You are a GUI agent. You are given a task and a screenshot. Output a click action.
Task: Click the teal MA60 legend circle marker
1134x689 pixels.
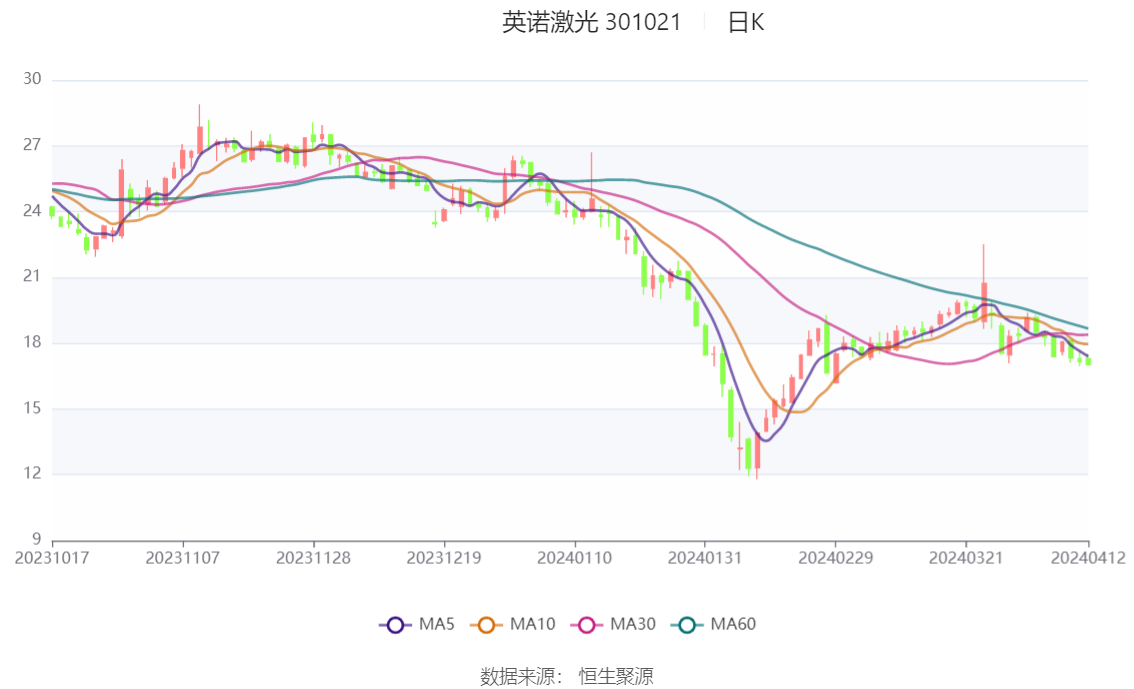pos(689,625)
